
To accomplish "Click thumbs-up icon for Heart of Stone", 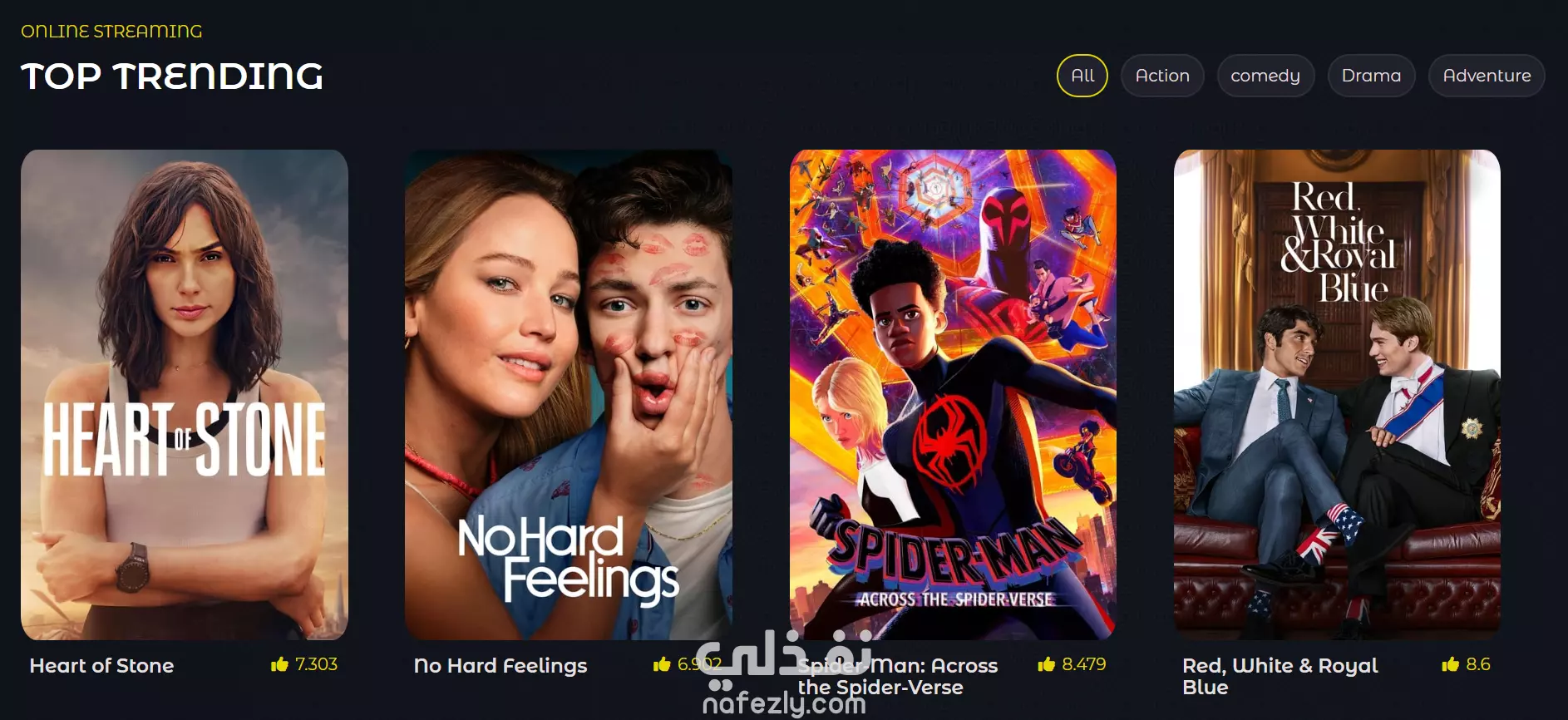I will (279, 663).
